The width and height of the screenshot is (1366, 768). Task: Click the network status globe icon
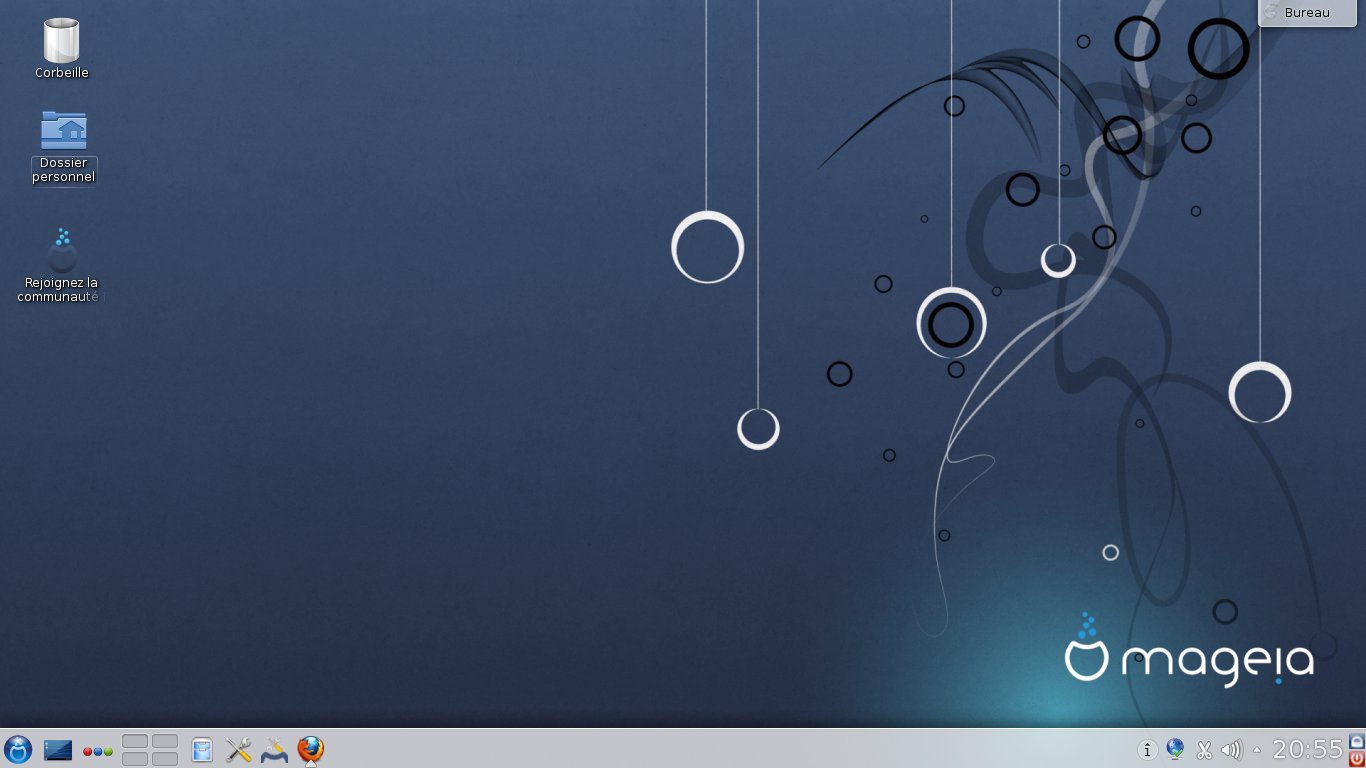1175,750
